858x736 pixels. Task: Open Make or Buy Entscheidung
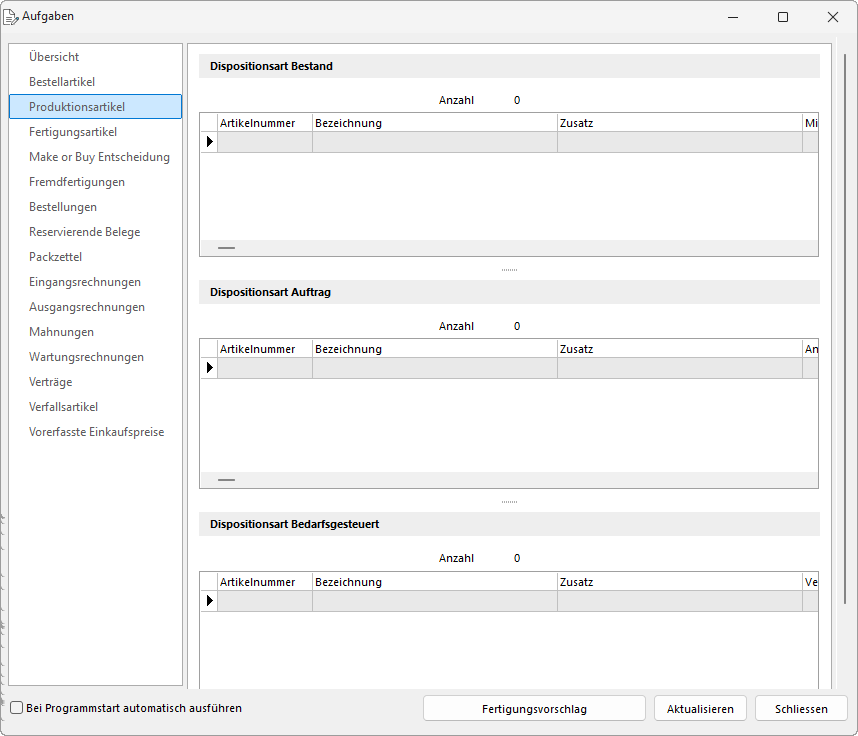click(x=99, y=157)
